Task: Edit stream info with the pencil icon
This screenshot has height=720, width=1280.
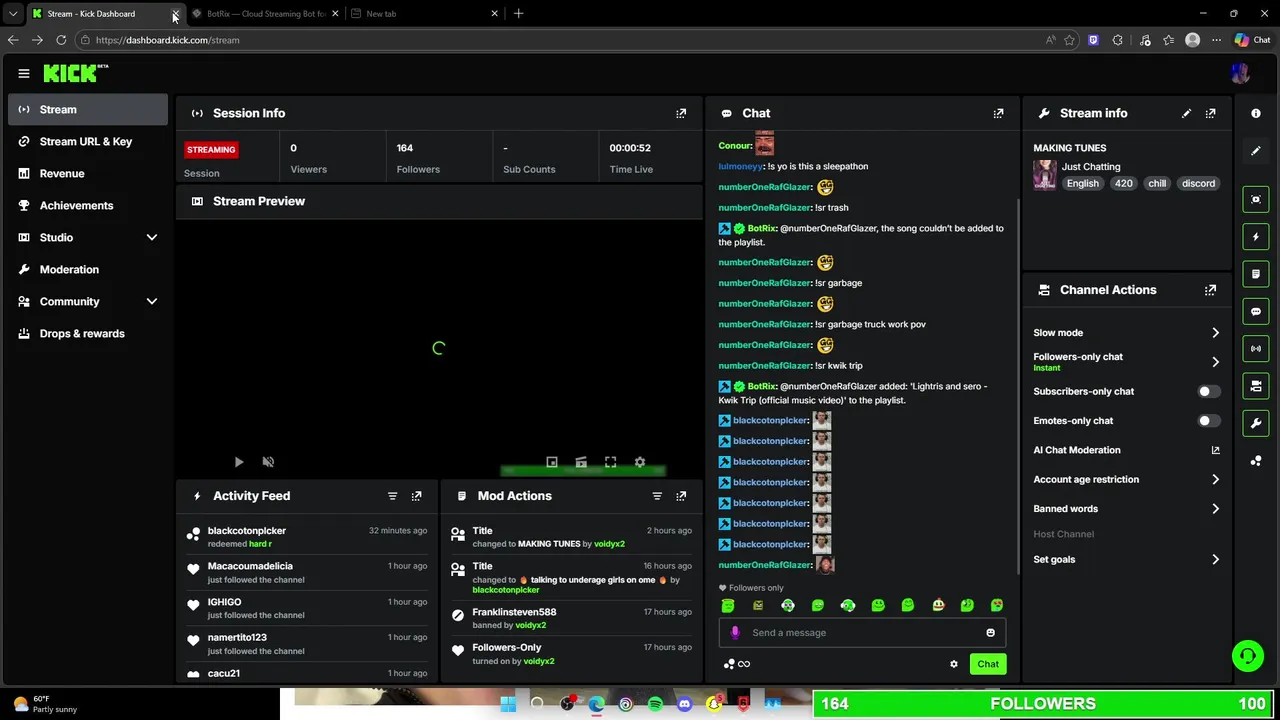Action: (1186, 113)
